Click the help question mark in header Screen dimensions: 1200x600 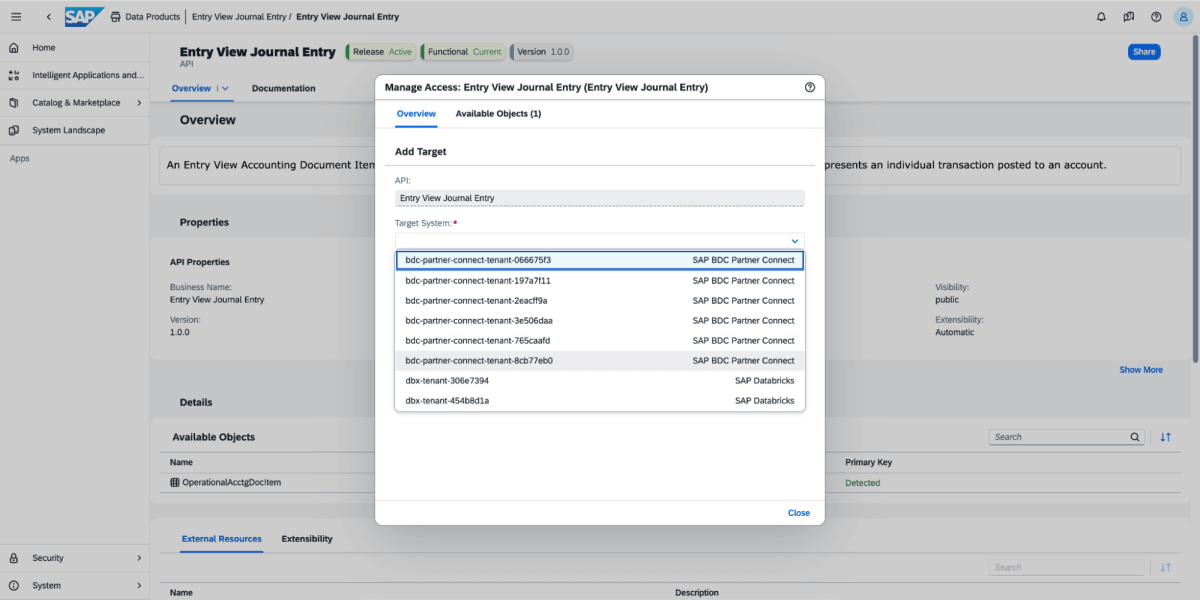click(x=1156, y=17)
